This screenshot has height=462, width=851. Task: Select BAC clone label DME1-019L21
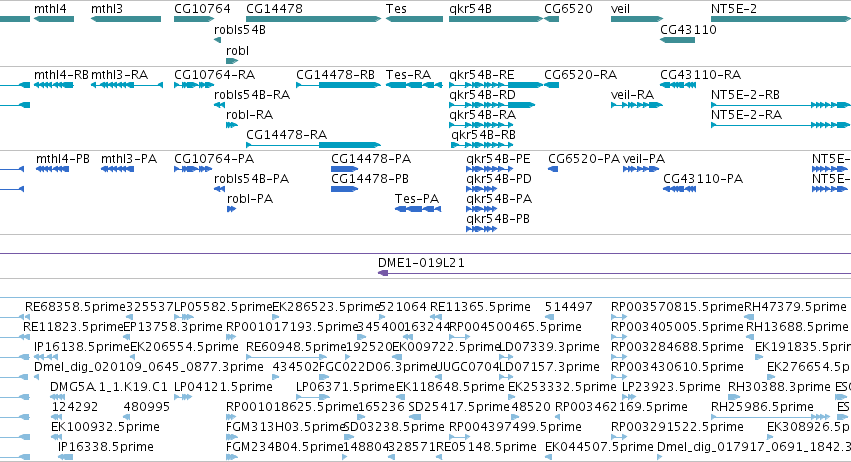click(x=421, y=263)
